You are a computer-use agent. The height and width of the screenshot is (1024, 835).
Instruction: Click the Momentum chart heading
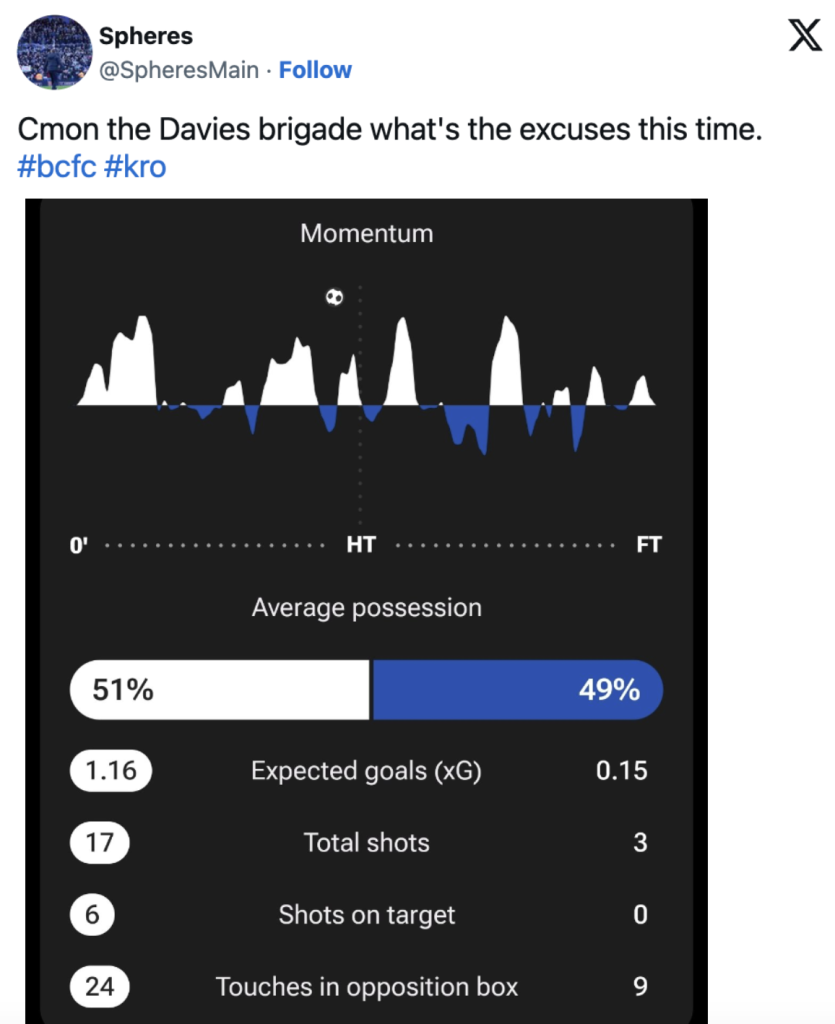[367, 234]
